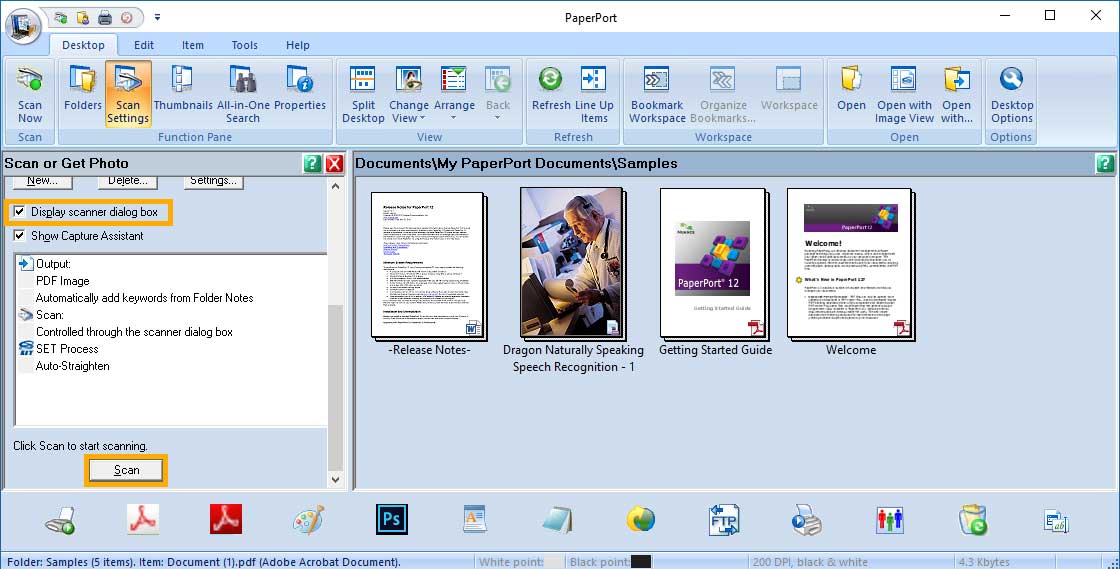Expand the Change View dropdown

tap(409, 111)
